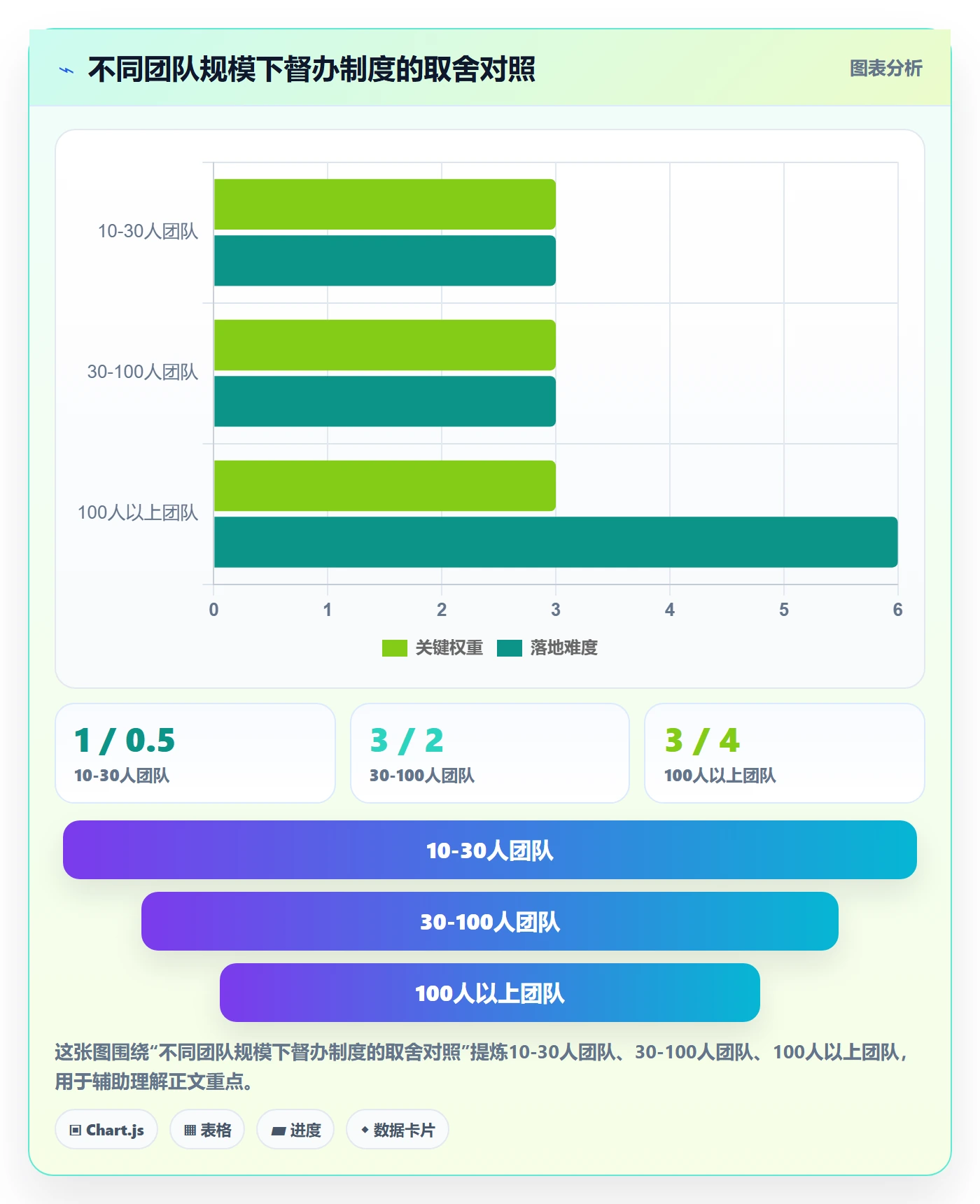Open the 1 / 0.5 data card
Viewport: 980px width, 1204px height.
pyautogui.click(x=195, y=753)
